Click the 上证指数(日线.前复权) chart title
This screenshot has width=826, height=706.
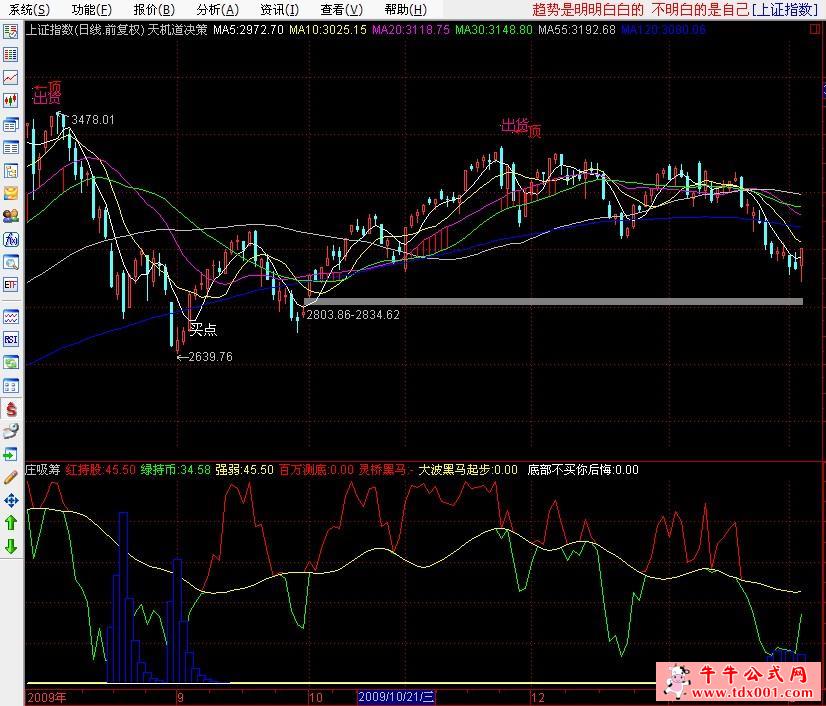[x=85, y=30]
